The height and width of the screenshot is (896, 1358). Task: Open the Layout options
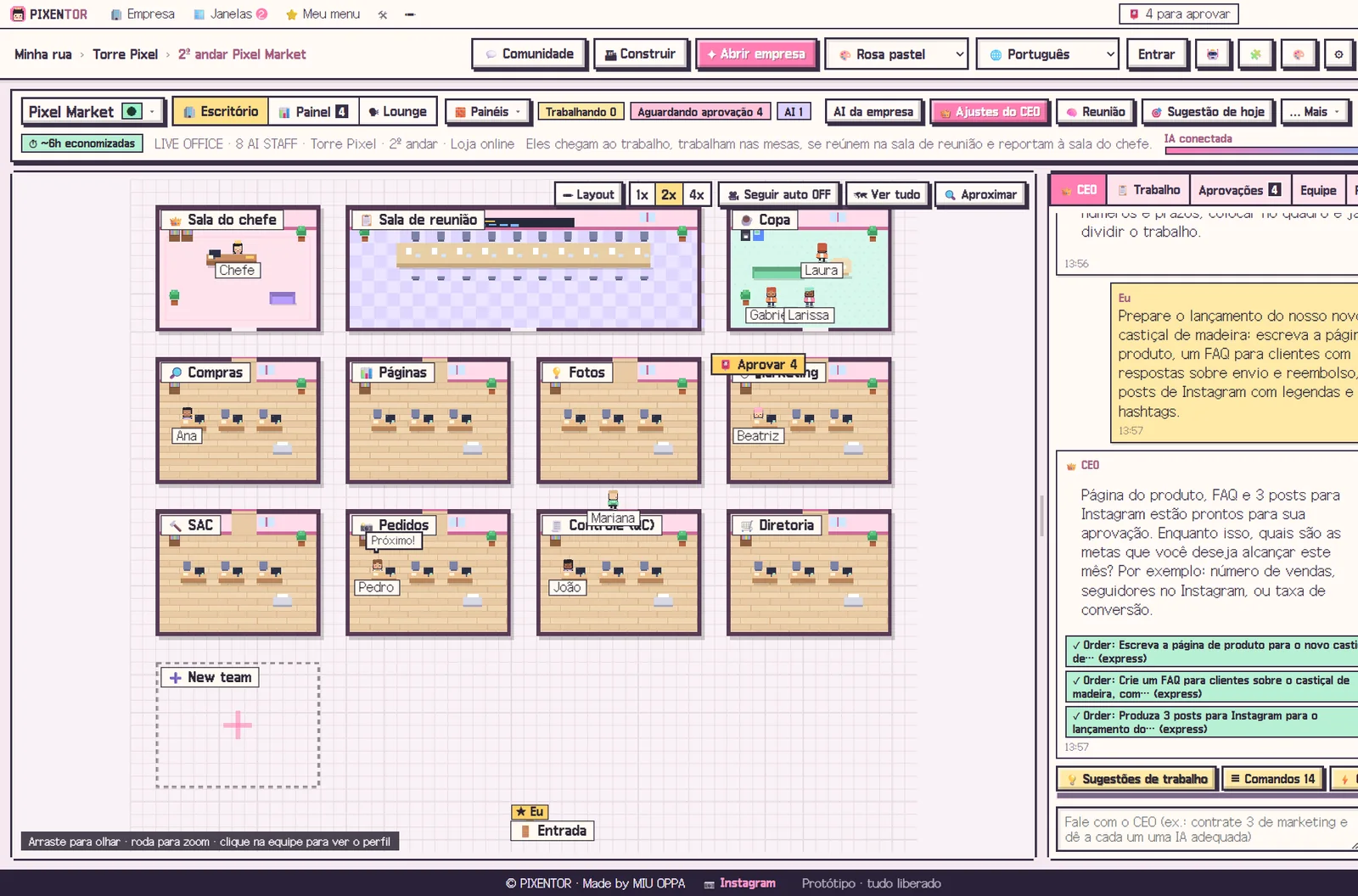(588, 194)
